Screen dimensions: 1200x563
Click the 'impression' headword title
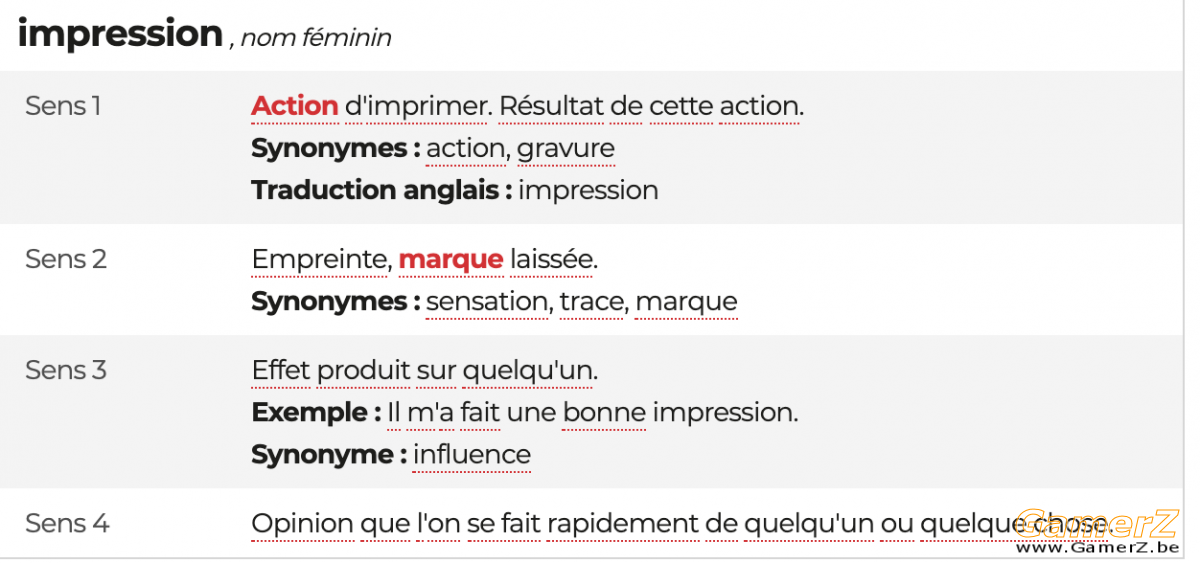(x=120, y=35)
